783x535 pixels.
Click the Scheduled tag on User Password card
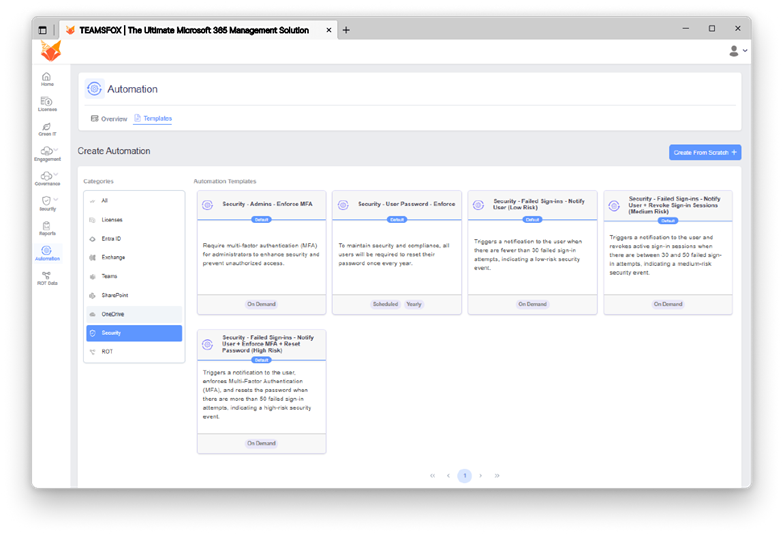click(386, 304)
